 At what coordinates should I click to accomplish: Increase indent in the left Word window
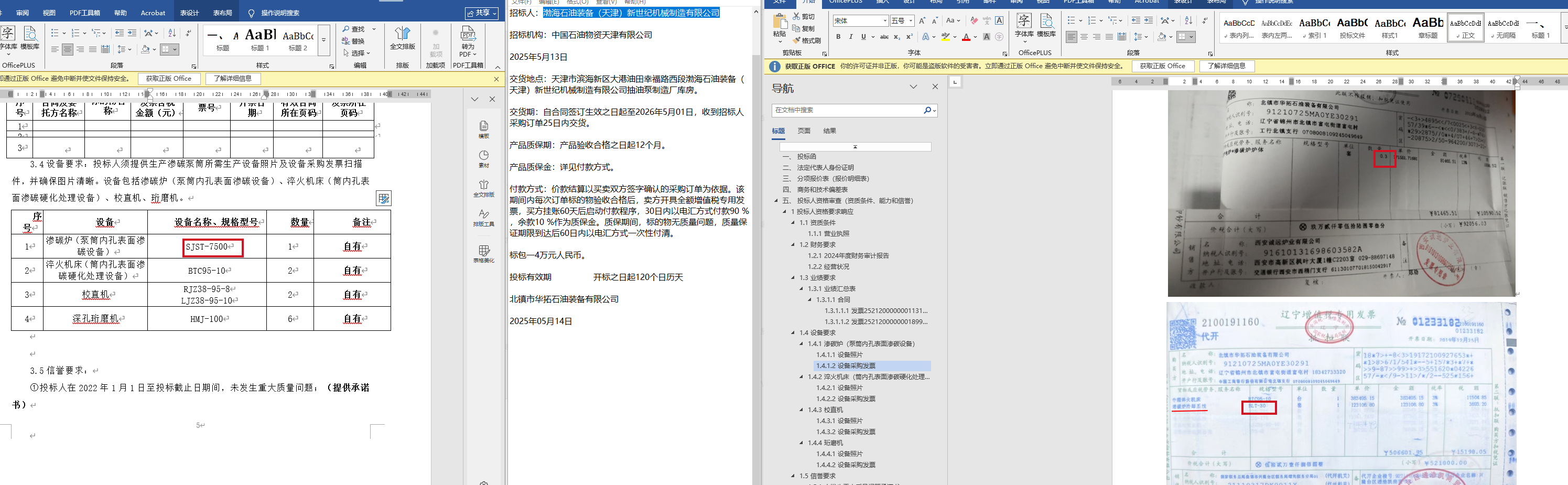[132, 33]
